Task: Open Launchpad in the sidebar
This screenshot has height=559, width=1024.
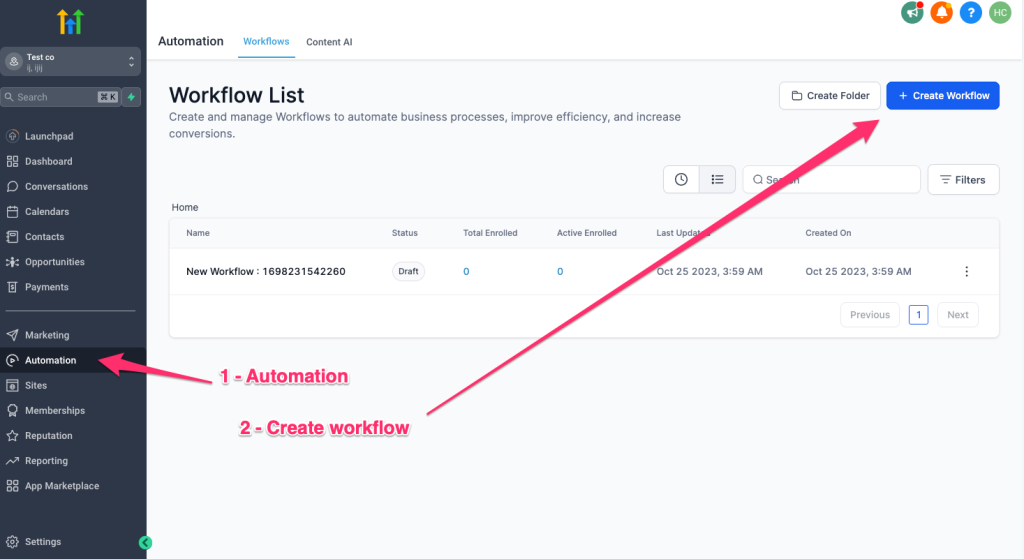Action: point(49,136)
